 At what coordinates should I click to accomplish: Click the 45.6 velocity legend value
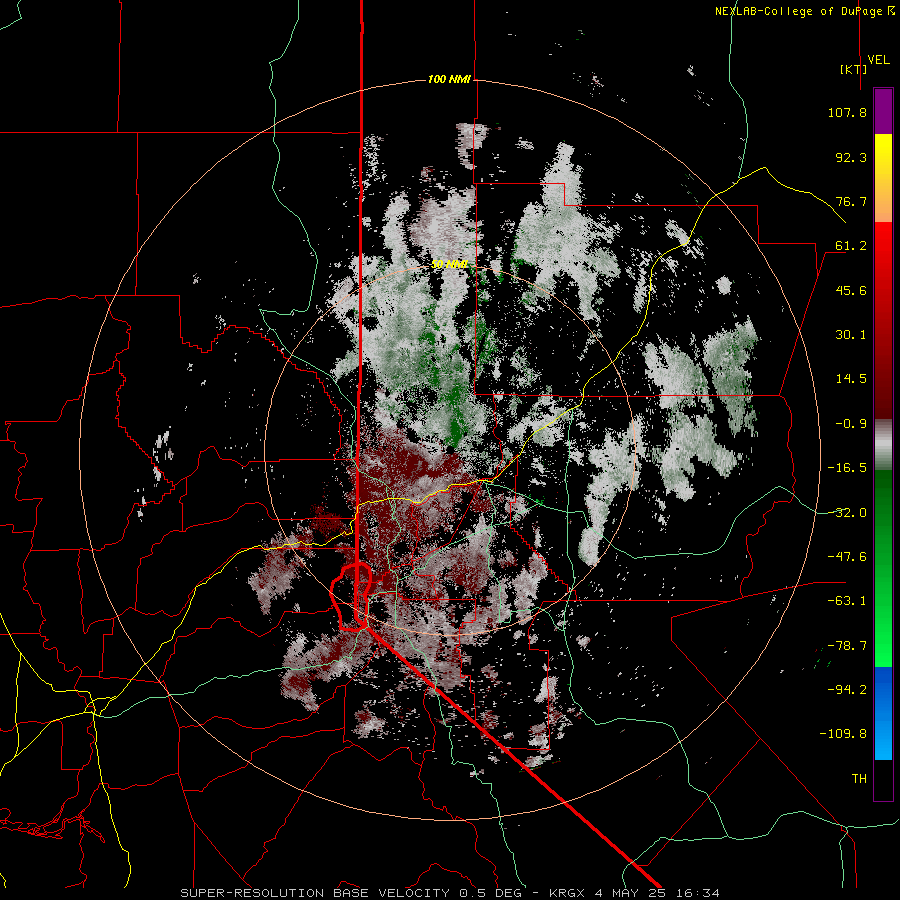(x=851, y=290)
